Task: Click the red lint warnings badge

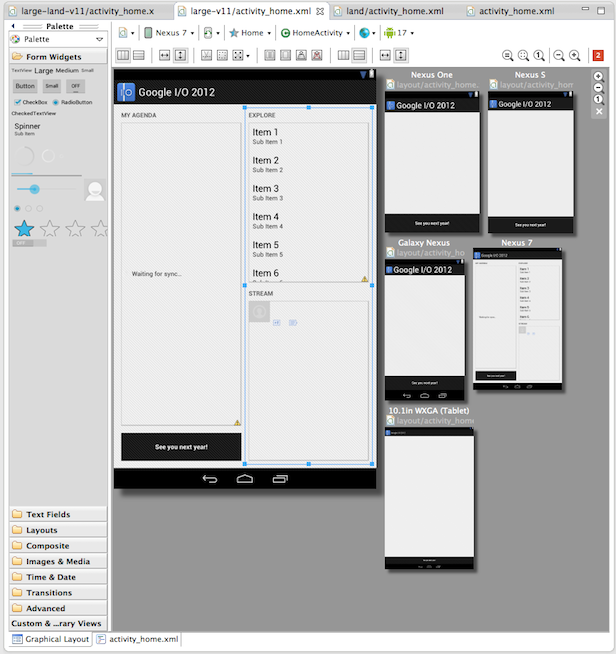Action: click(598, 55)
